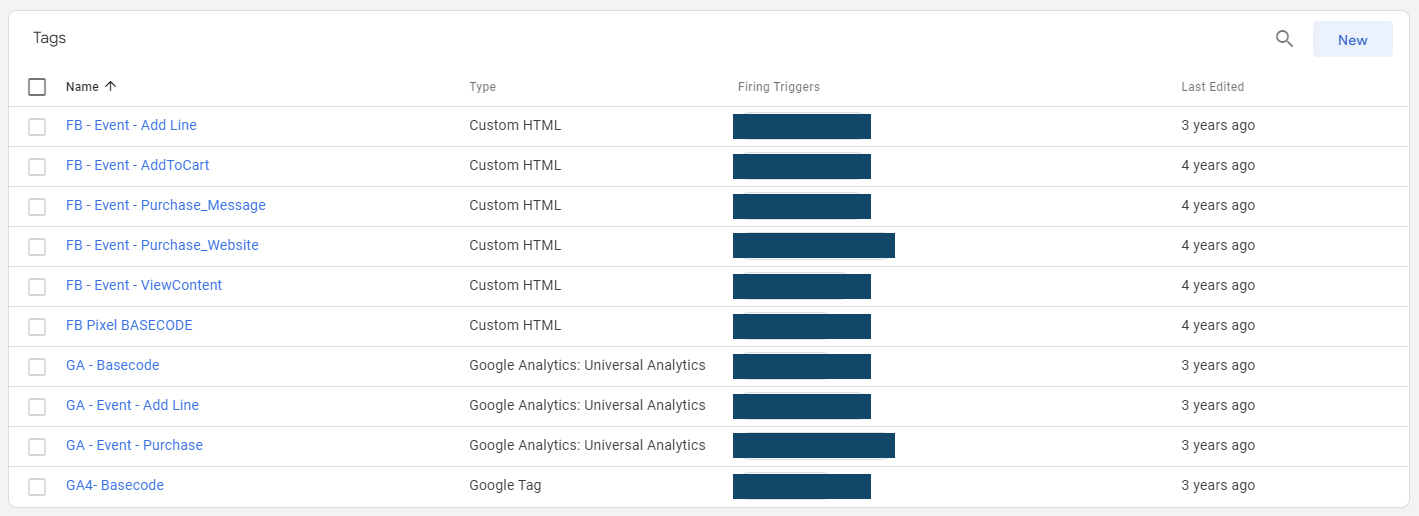Open the FB - Event - ViewContent tag
Screen dimensions: 1419x516
(144, 285)
